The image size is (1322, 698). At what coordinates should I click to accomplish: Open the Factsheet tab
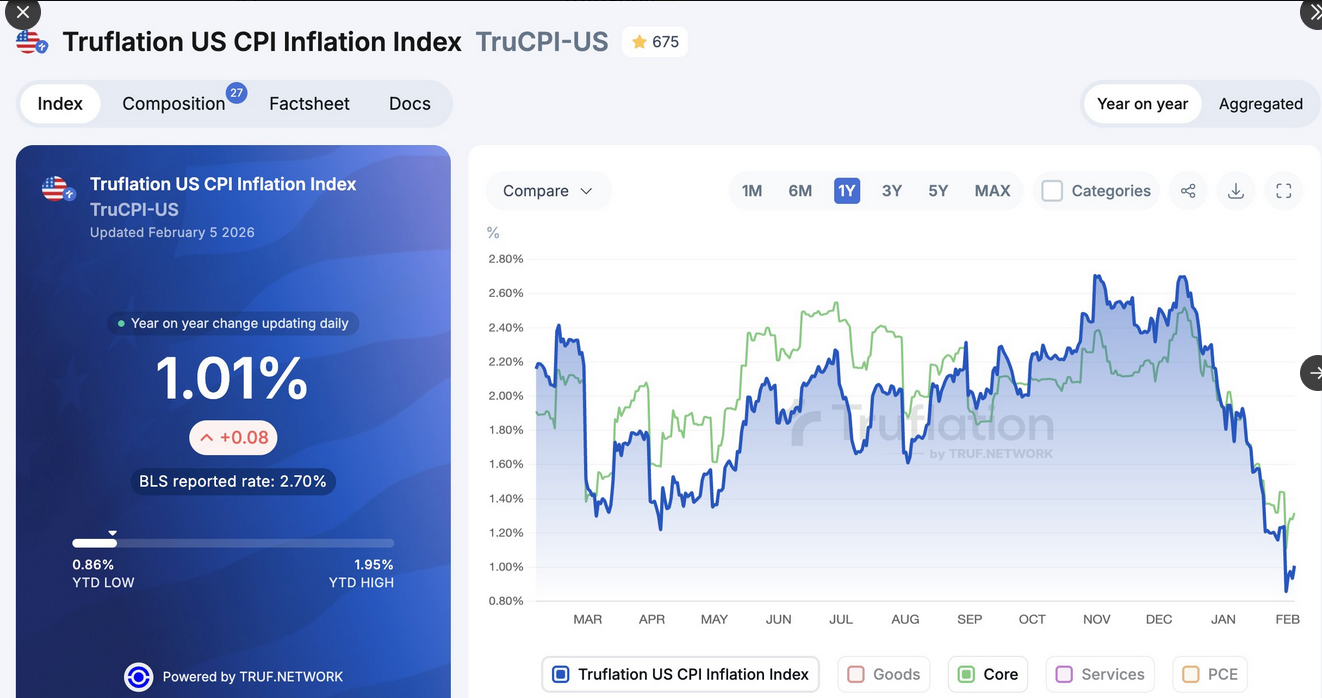[x=309, y=104]
